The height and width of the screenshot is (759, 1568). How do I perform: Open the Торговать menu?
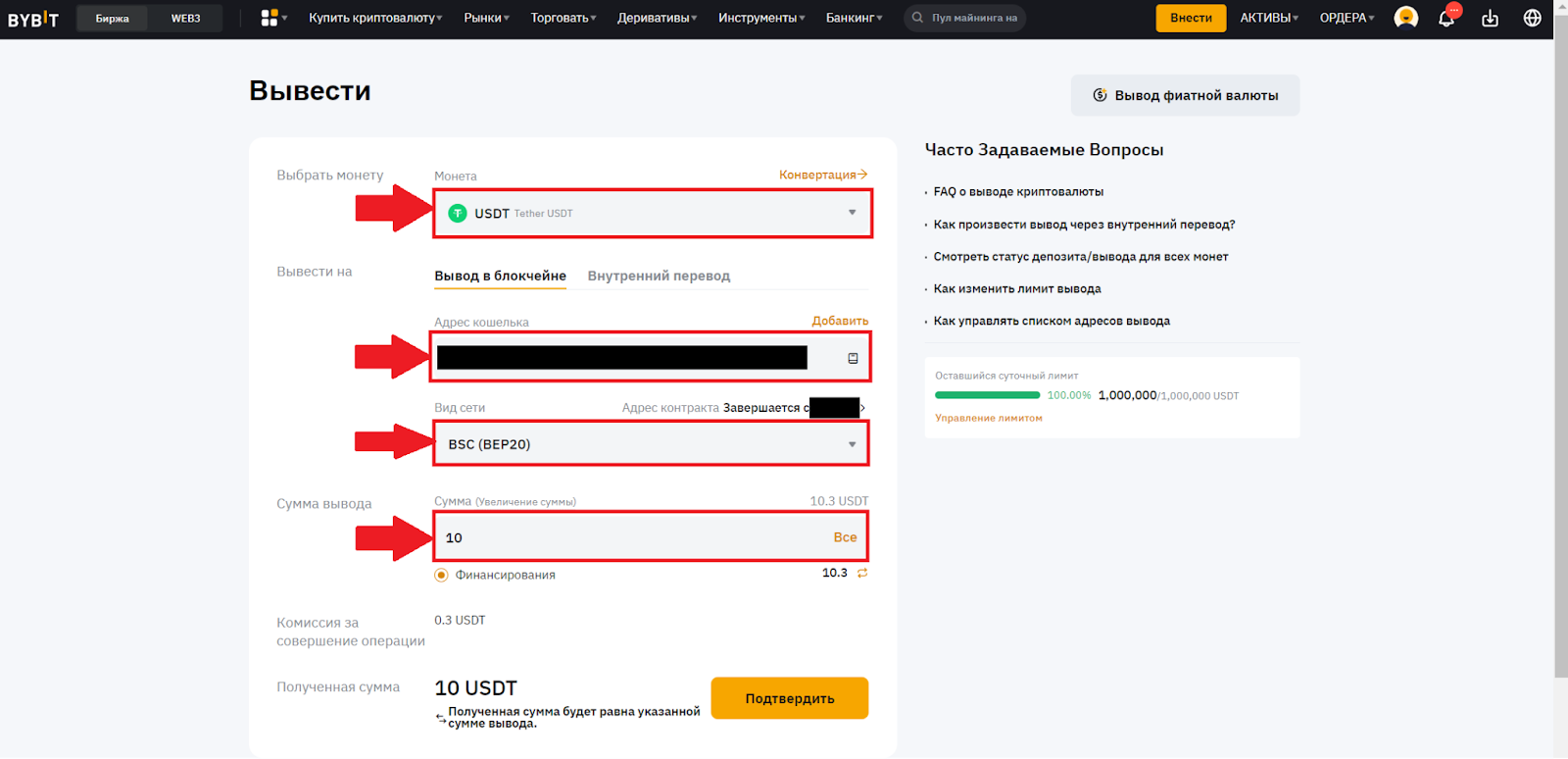coord(563,18)
